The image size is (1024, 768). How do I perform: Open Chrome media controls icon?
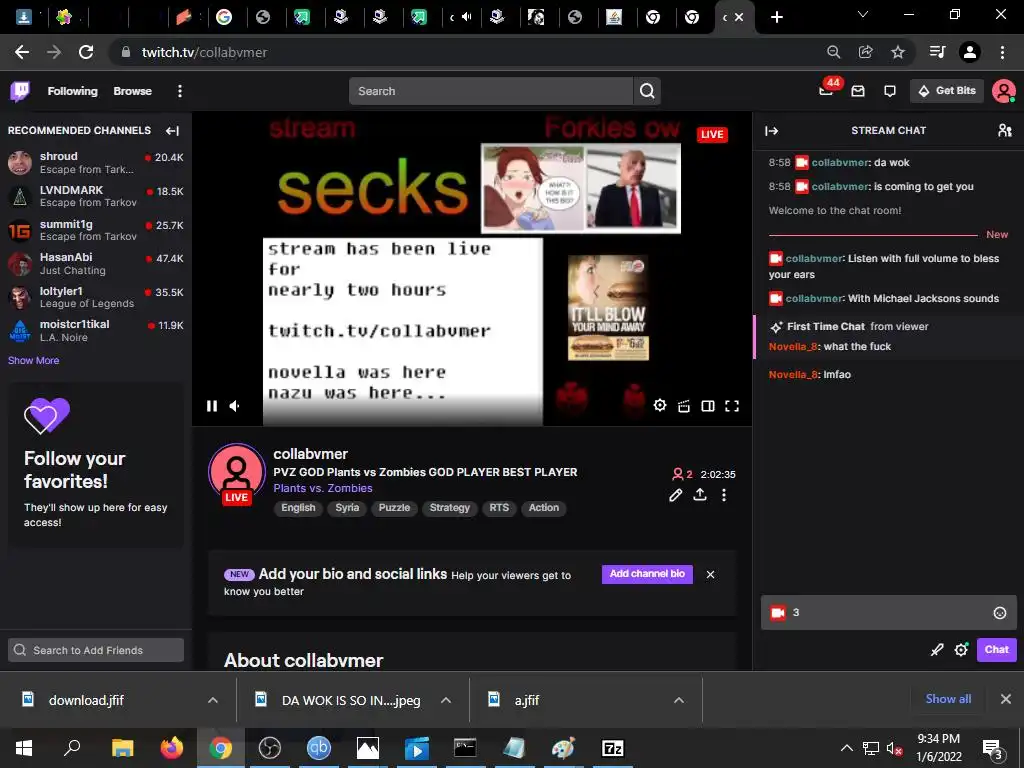click(x=938, y=52)
